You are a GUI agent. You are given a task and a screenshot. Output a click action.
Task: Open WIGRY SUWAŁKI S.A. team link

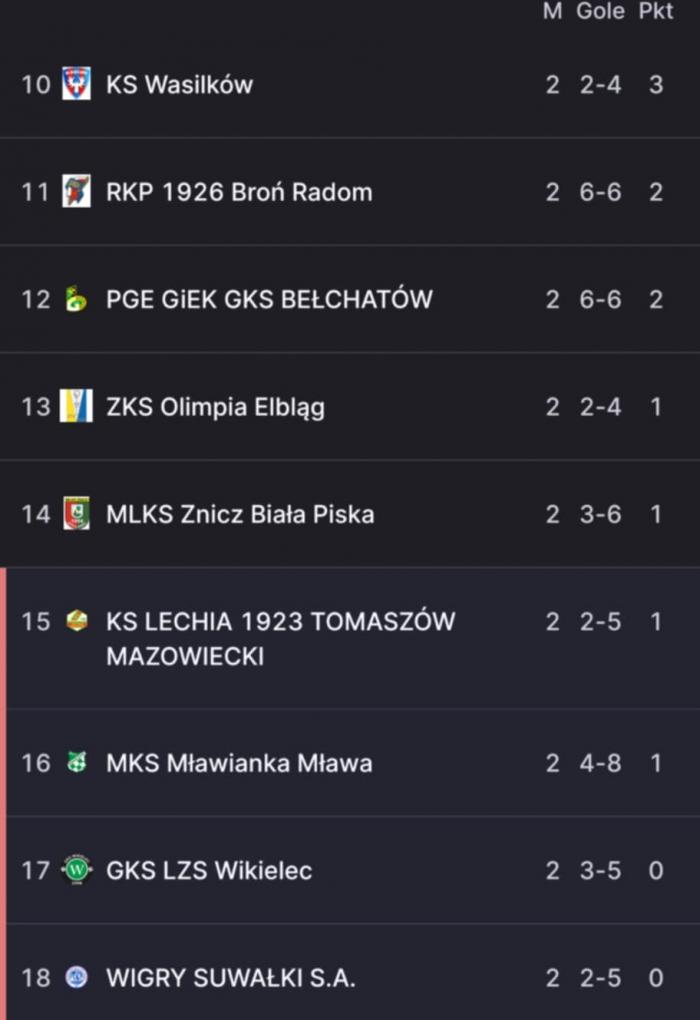tap(230, 977)
